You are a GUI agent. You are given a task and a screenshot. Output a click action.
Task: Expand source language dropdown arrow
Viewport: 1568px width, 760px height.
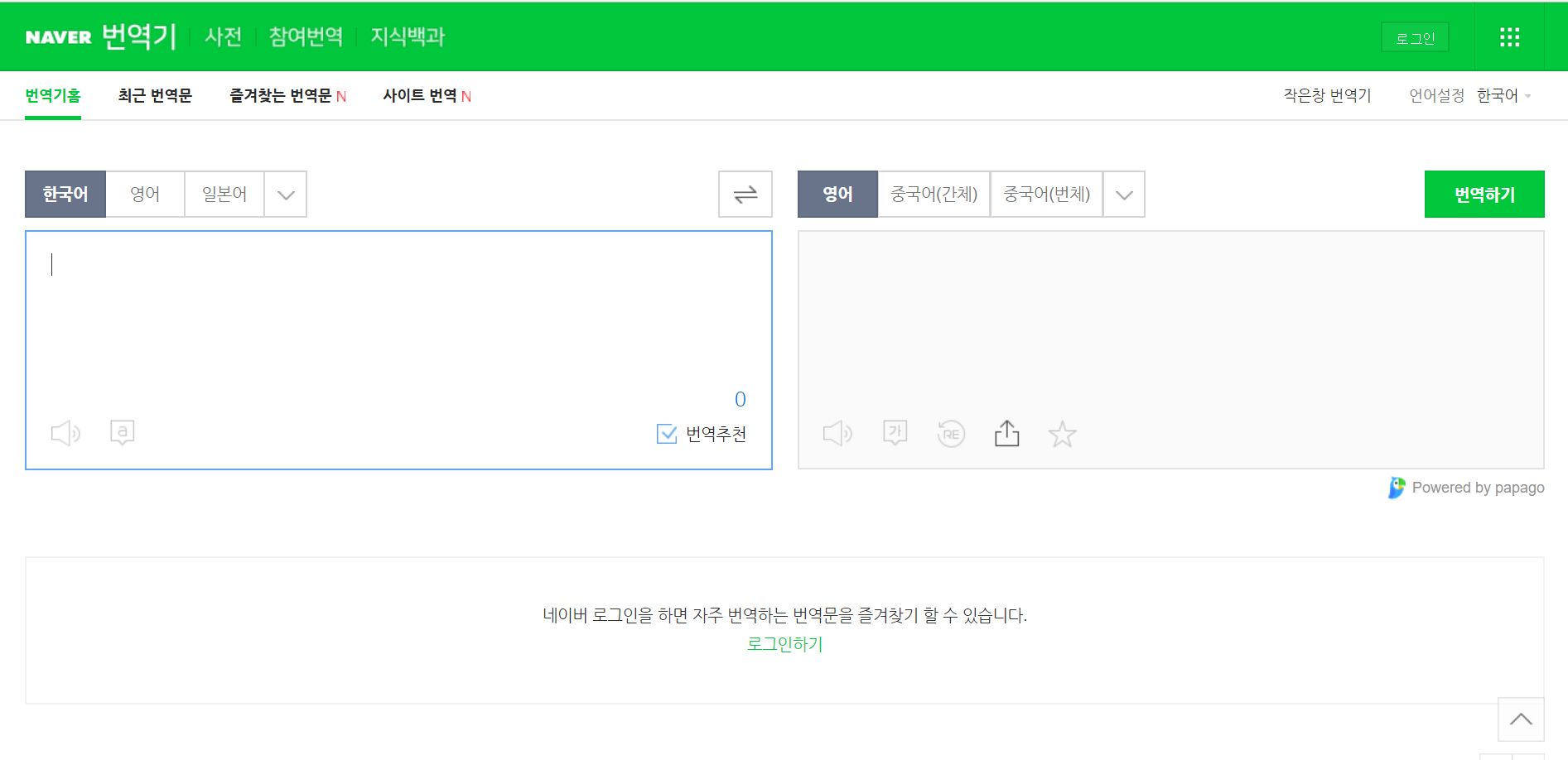(286, 195)
